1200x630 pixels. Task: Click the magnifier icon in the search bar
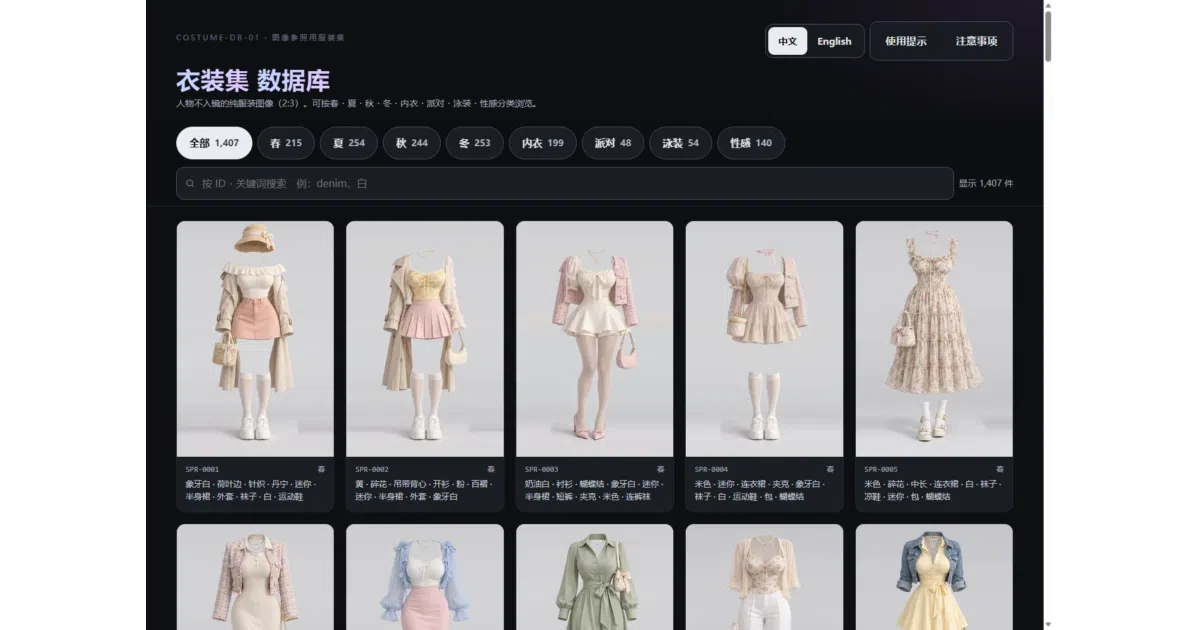point(190,184)
